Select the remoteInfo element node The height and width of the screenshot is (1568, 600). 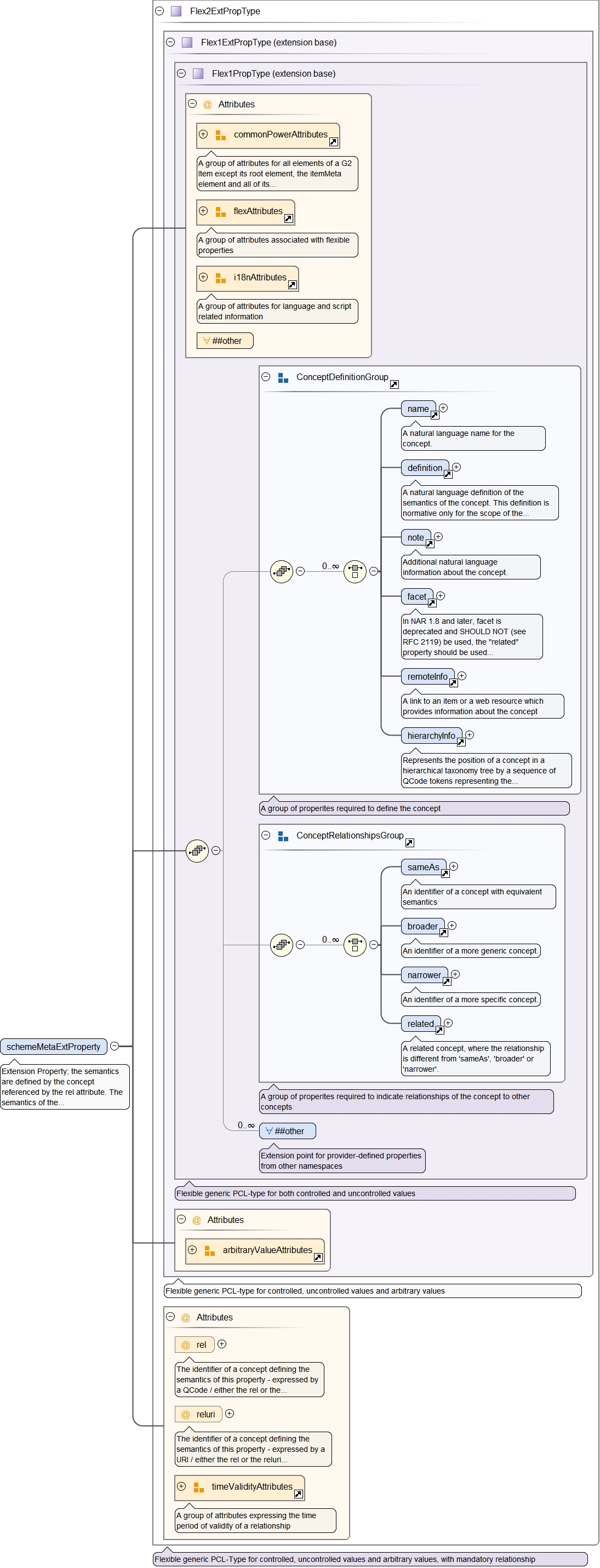pyautogui.click(x=427, y=676)
